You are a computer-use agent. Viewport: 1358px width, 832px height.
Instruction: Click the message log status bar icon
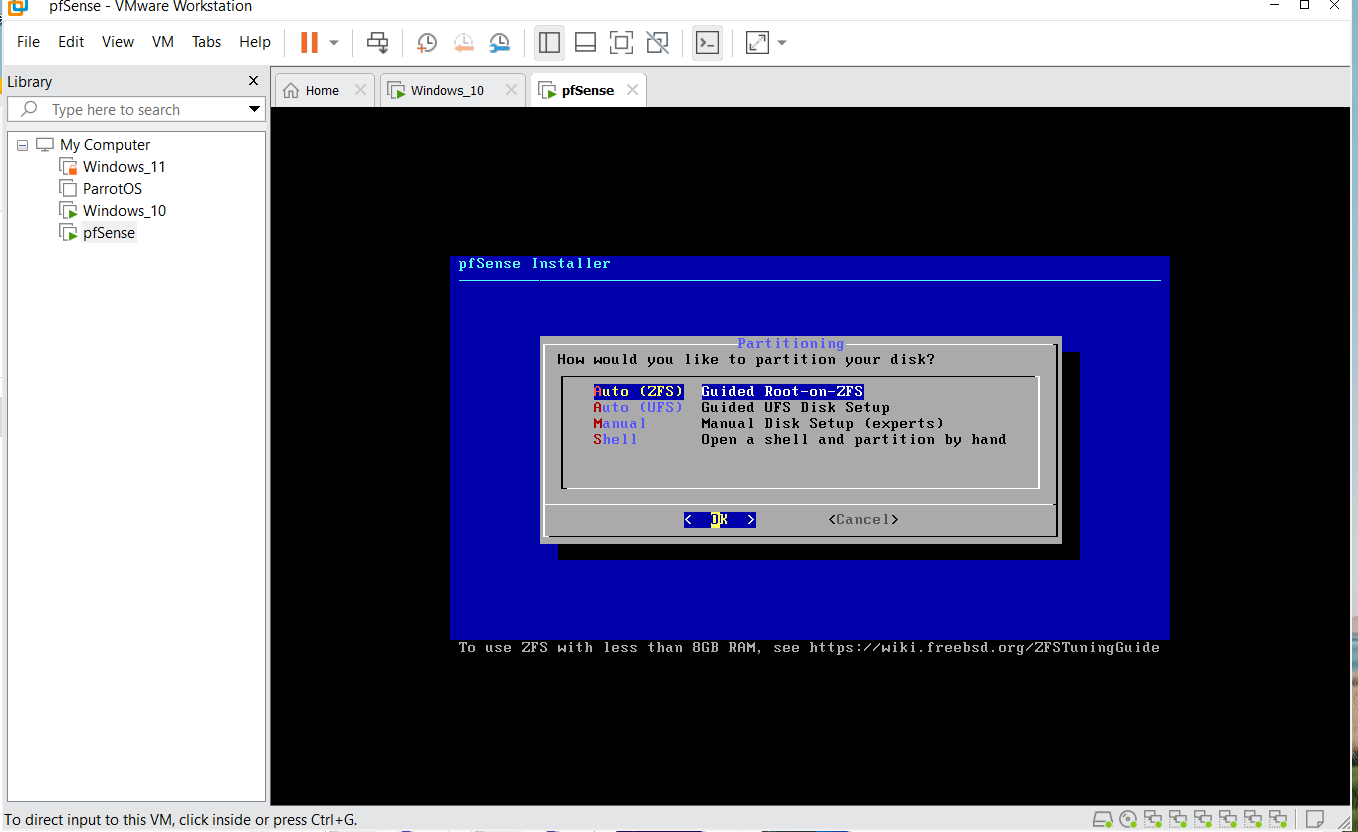point(1315,819)
